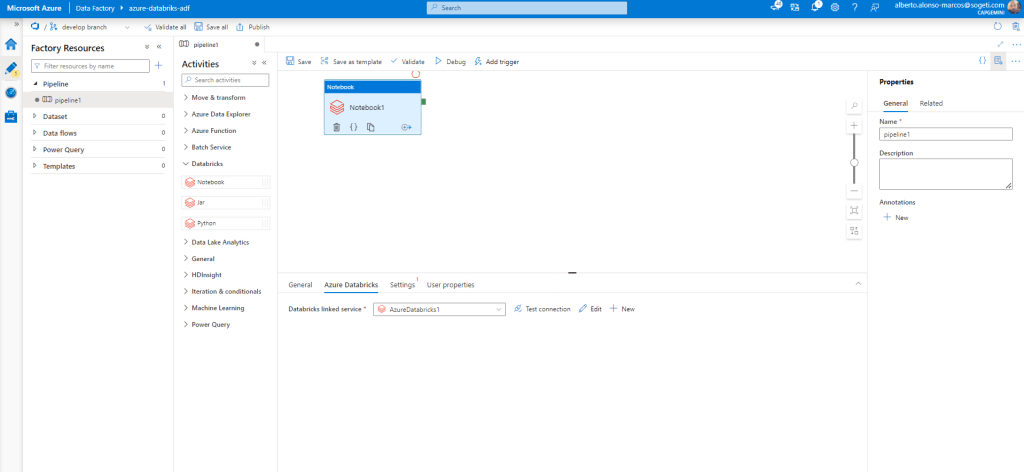Click the canvas zoom slider handle
This screenshot has height=472, width=1024.
click(854, 162)
